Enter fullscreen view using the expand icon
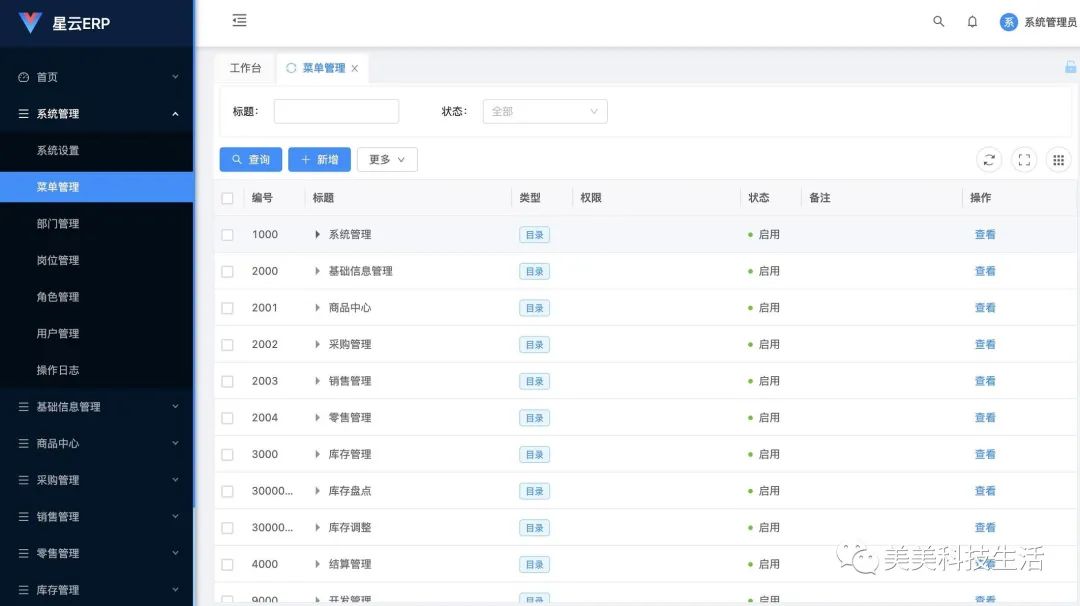 (1024, 159)
